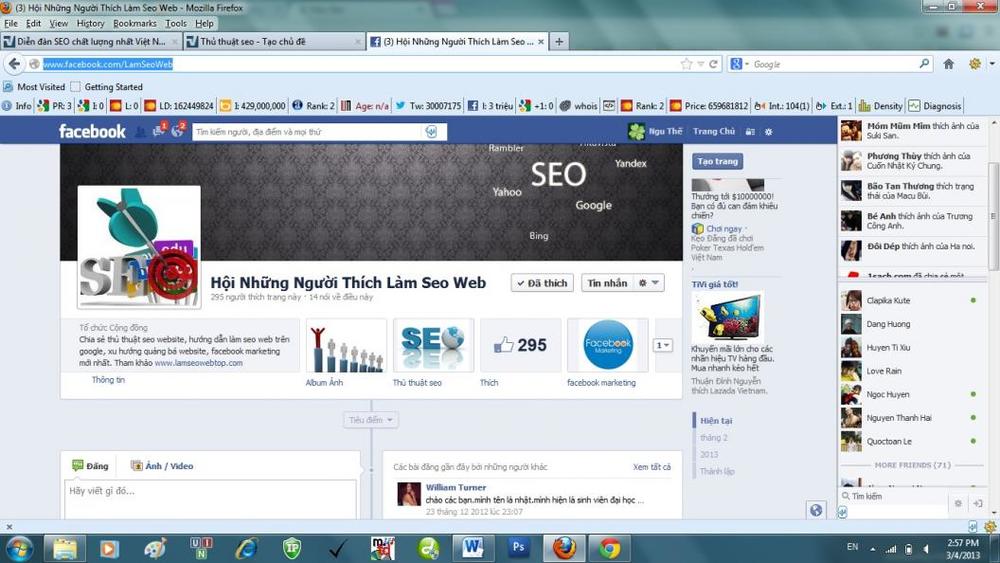Open the addon menu arrow at toolbar end
The image size is (1000, 563).
click(992, 64)
